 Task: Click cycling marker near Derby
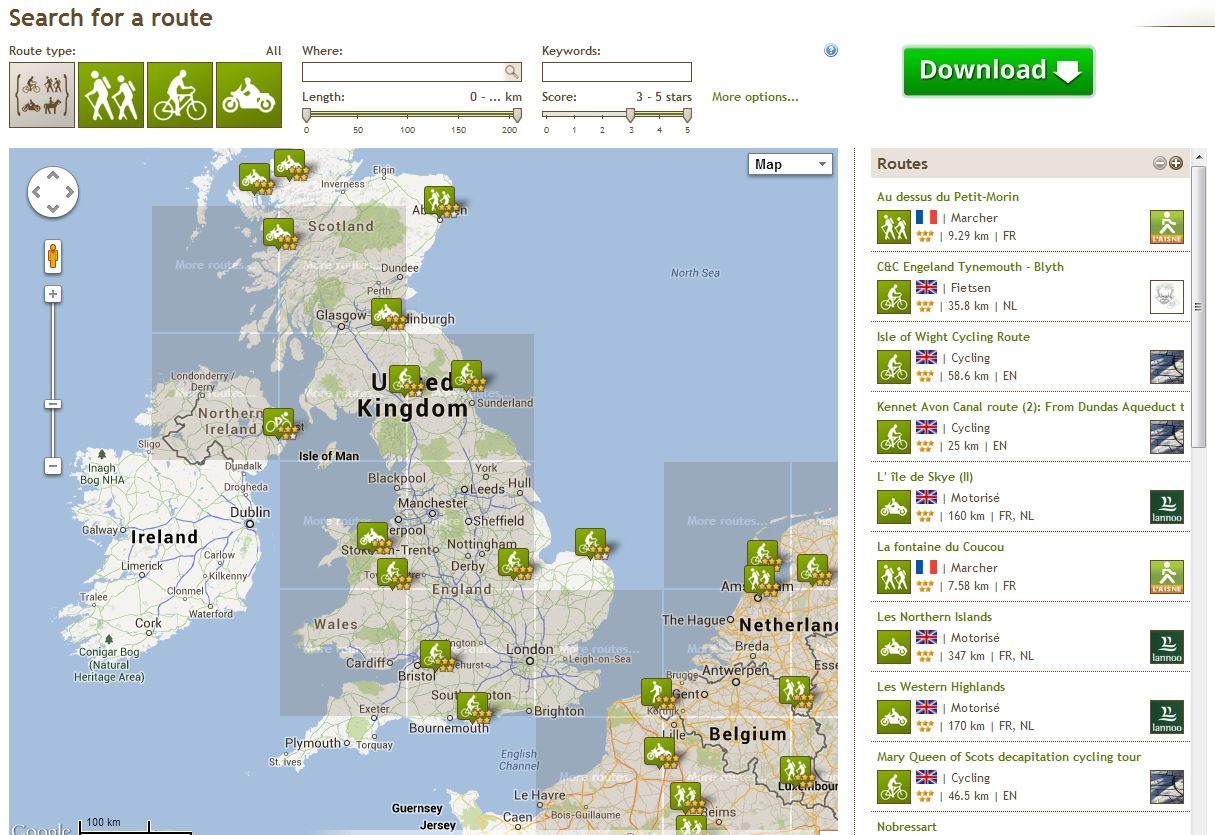coord(513,563)
